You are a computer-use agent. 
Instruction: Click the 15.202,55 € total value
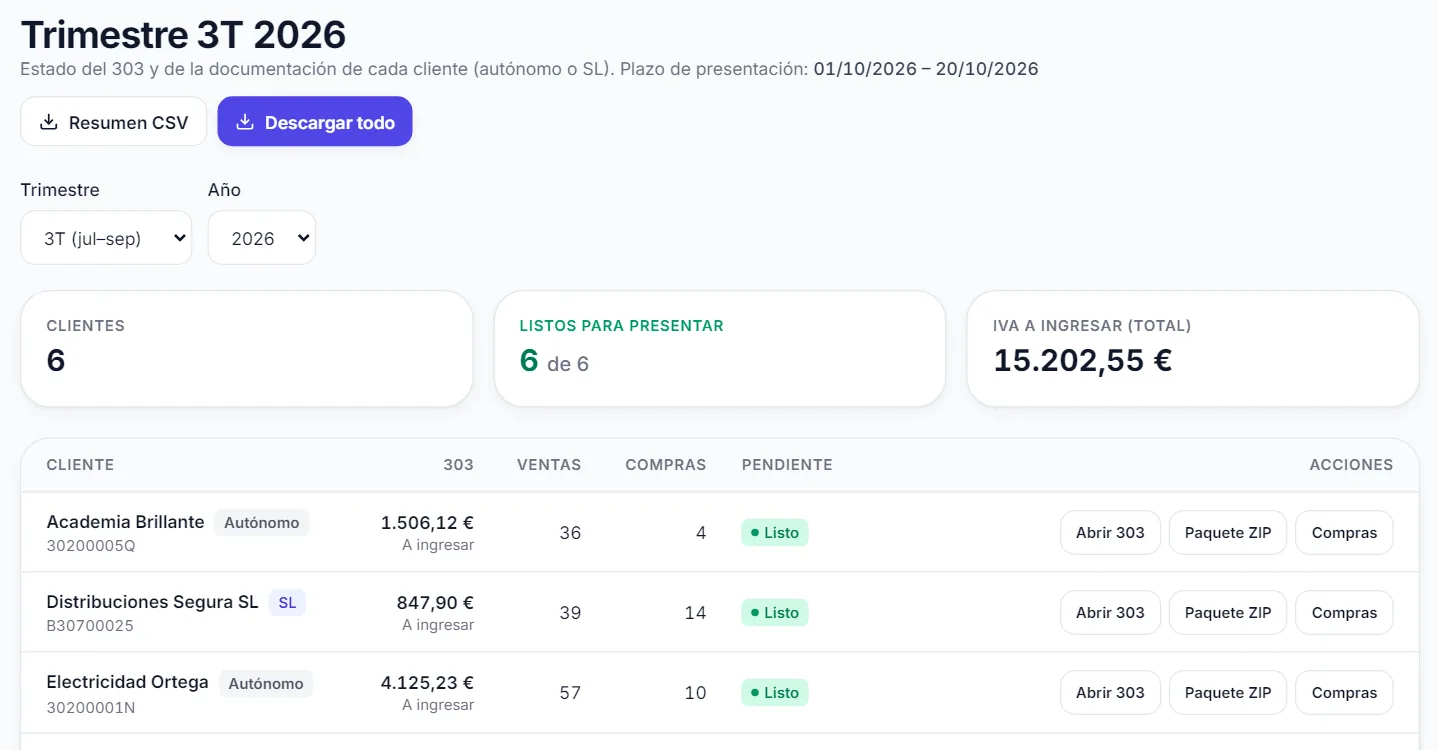pyautogui.click(x=1083, y=360)
